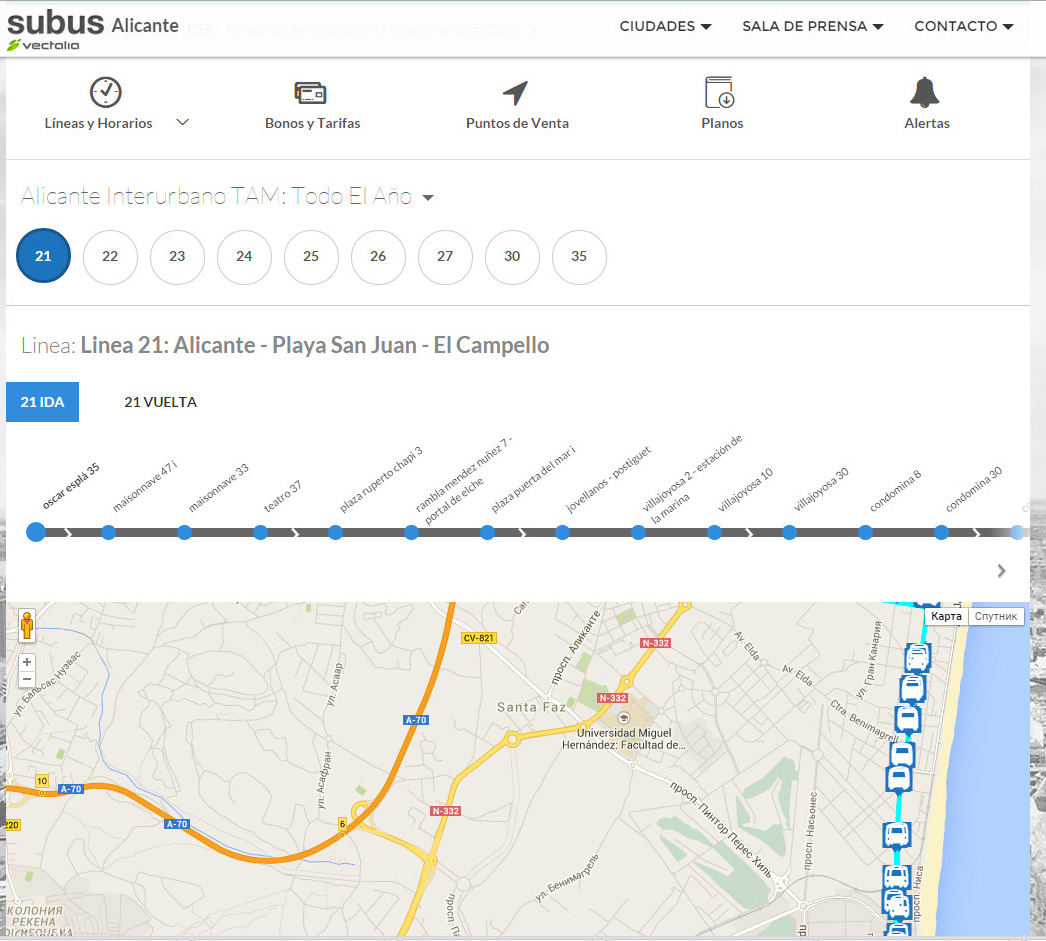This screenshot has height=941, width=1046.
Task: Select line 25 circle
Action: click(x=311, y=257)
